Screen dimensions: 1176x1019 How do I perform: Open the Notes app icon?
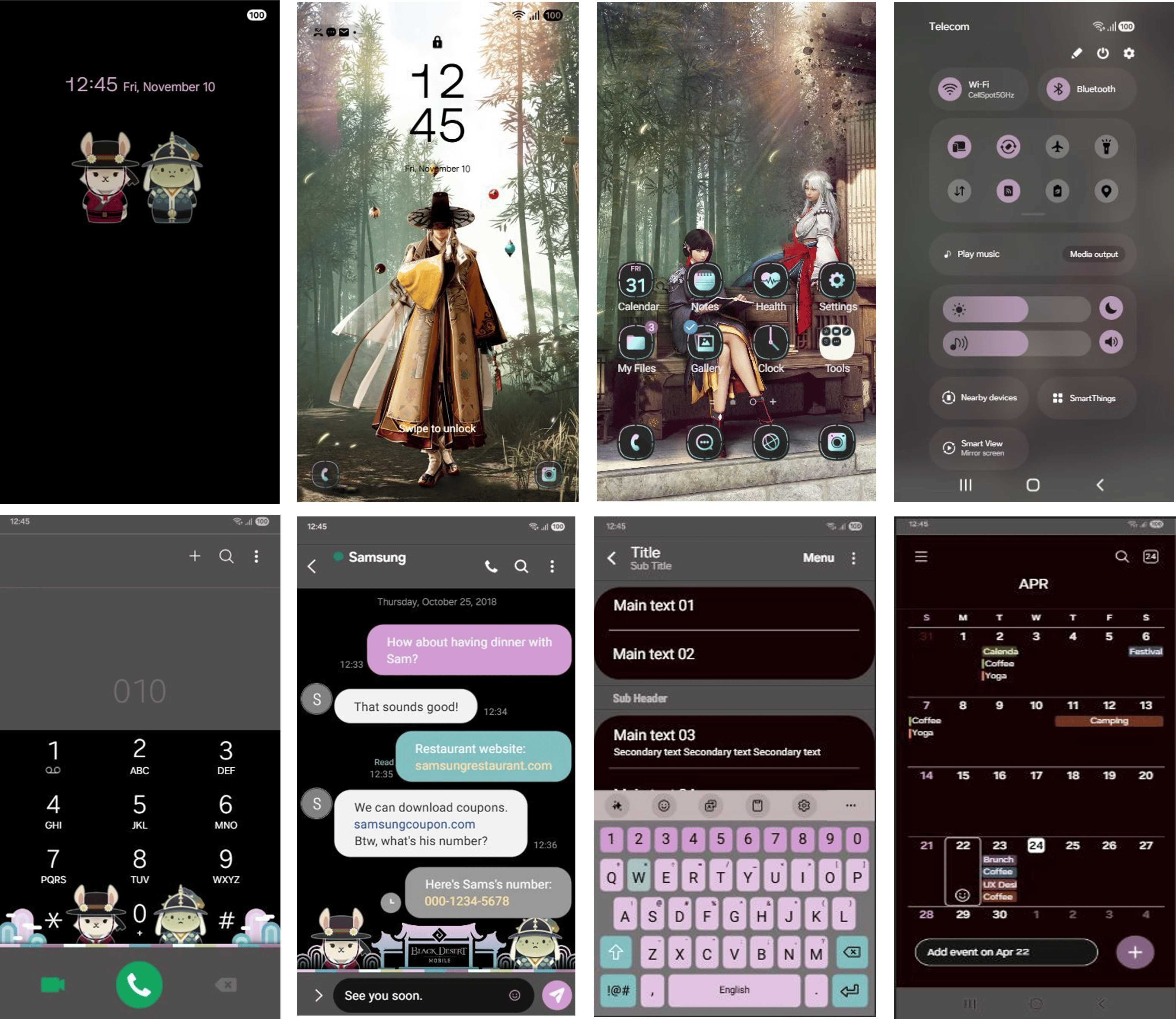(x=704, y=281)
